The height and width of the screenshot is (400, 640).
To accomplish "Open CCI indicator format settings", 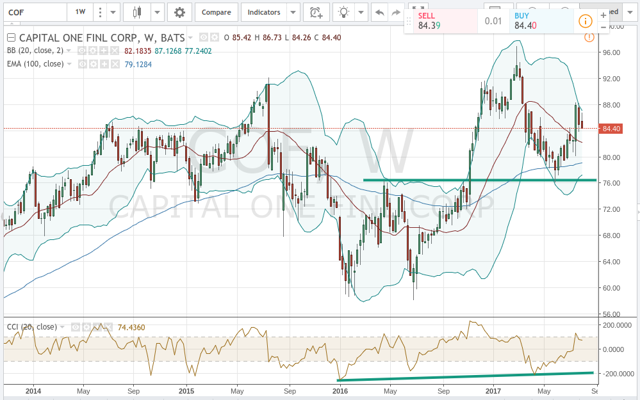I will point(86,327).
